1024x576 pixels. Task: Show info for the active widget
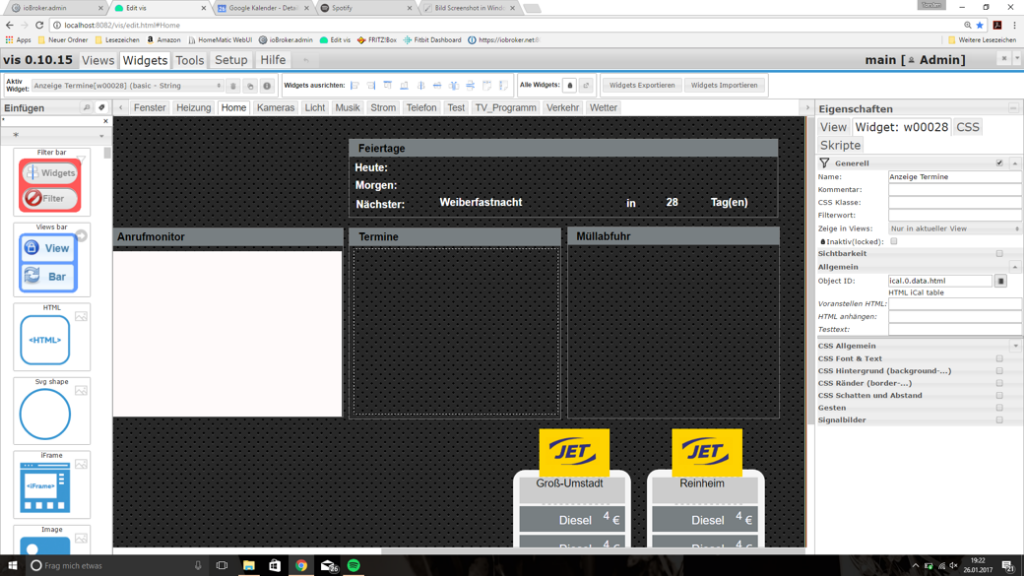[x=267, y=86]
